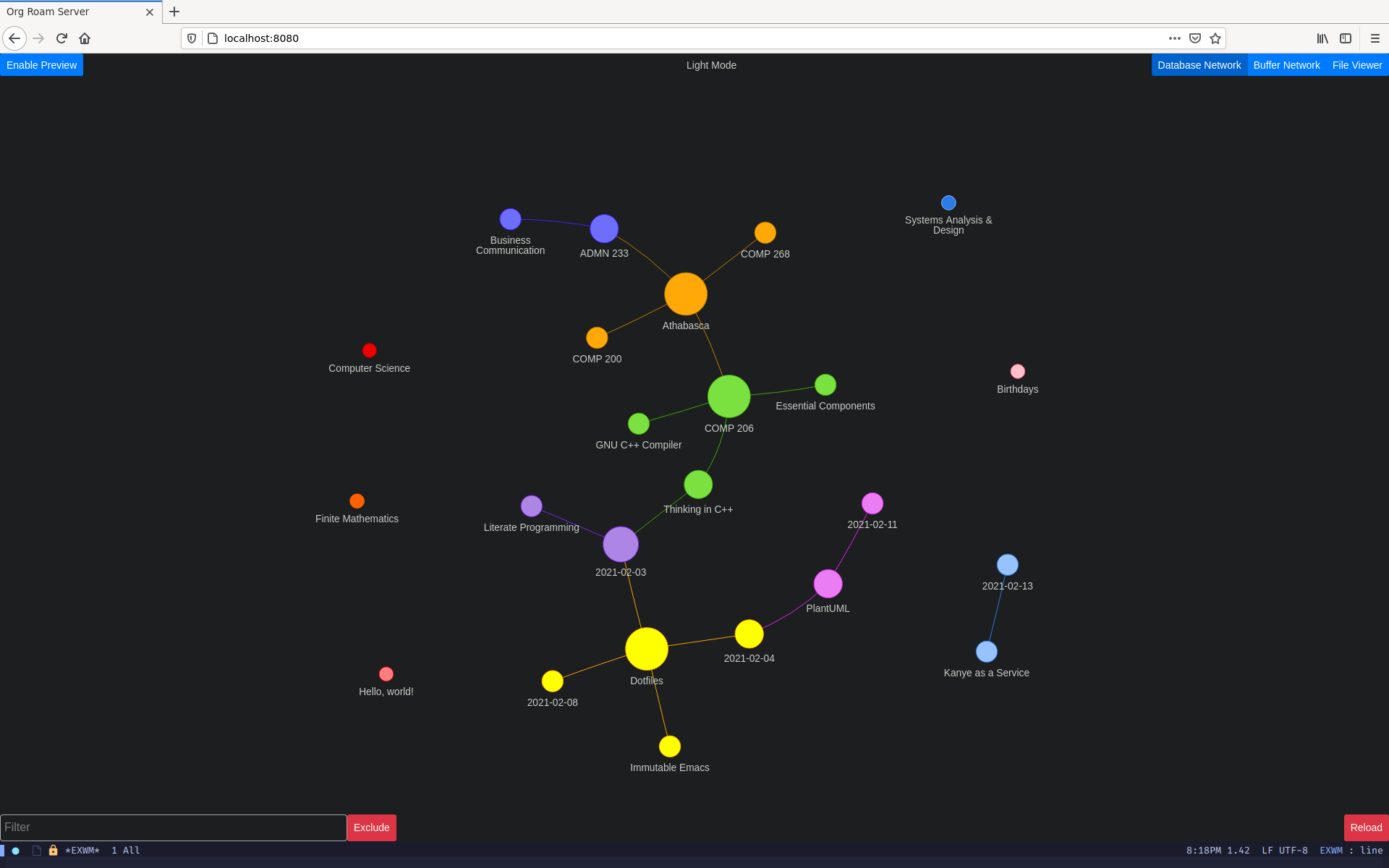Click the Filter input field

pyautogui.click(x=172, y=827)
